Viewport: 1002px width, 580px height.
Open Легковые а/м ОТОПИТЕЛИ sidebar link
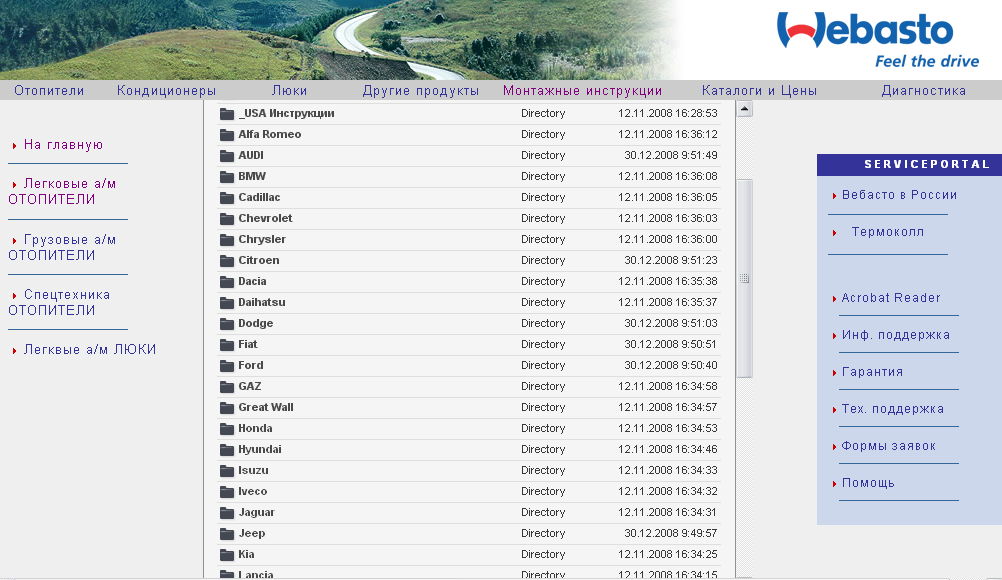(x=62, y=191)
